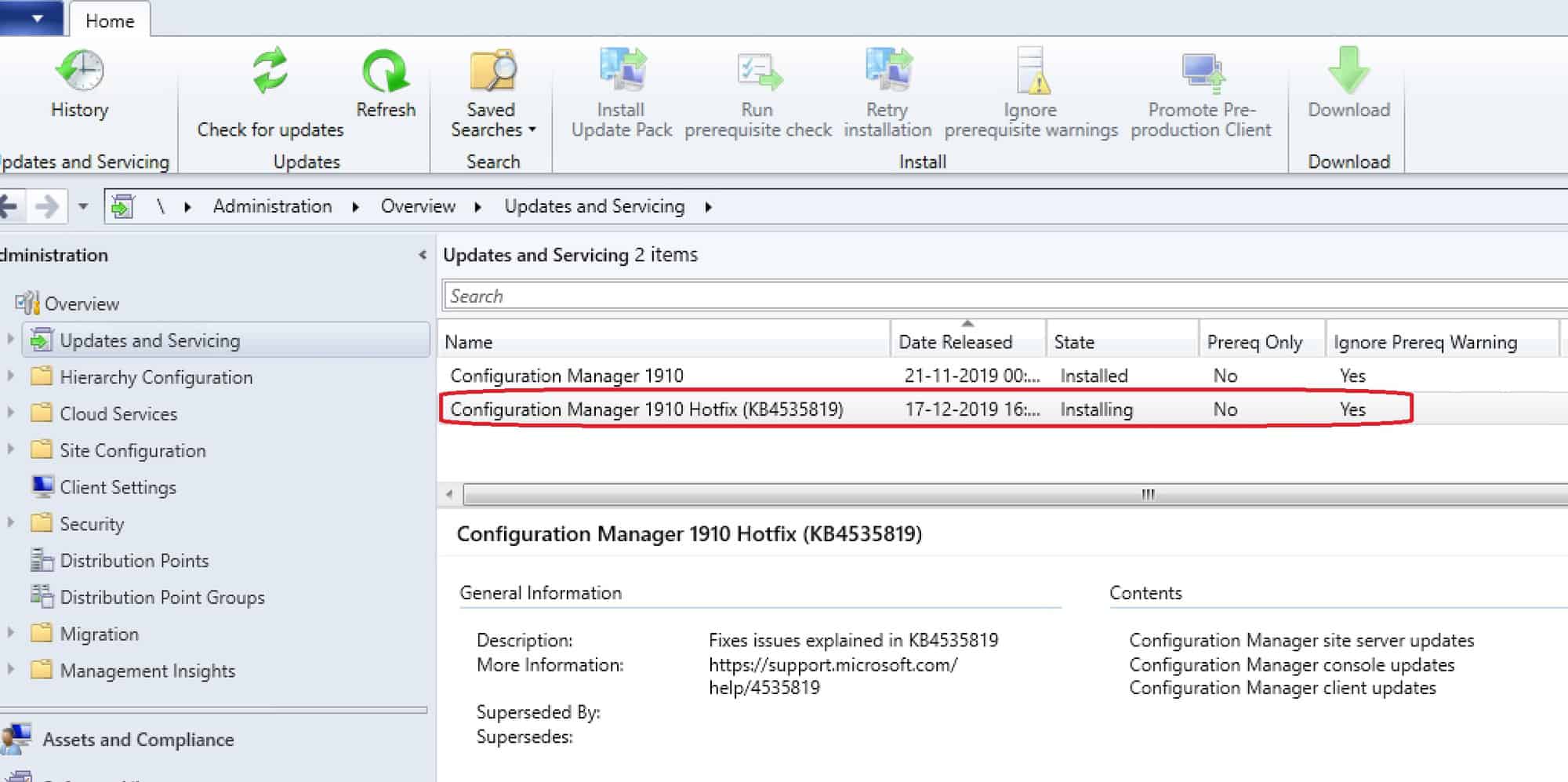Click the Installing state cell
The height and width of the screenshot is (782, 1568).
(1096, 409)
